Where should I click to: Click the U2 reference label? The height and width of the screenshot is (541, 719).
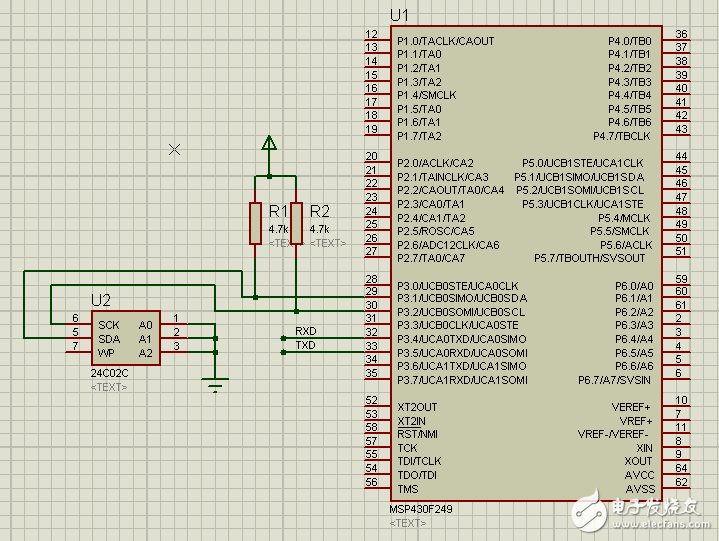coord(101,300)
